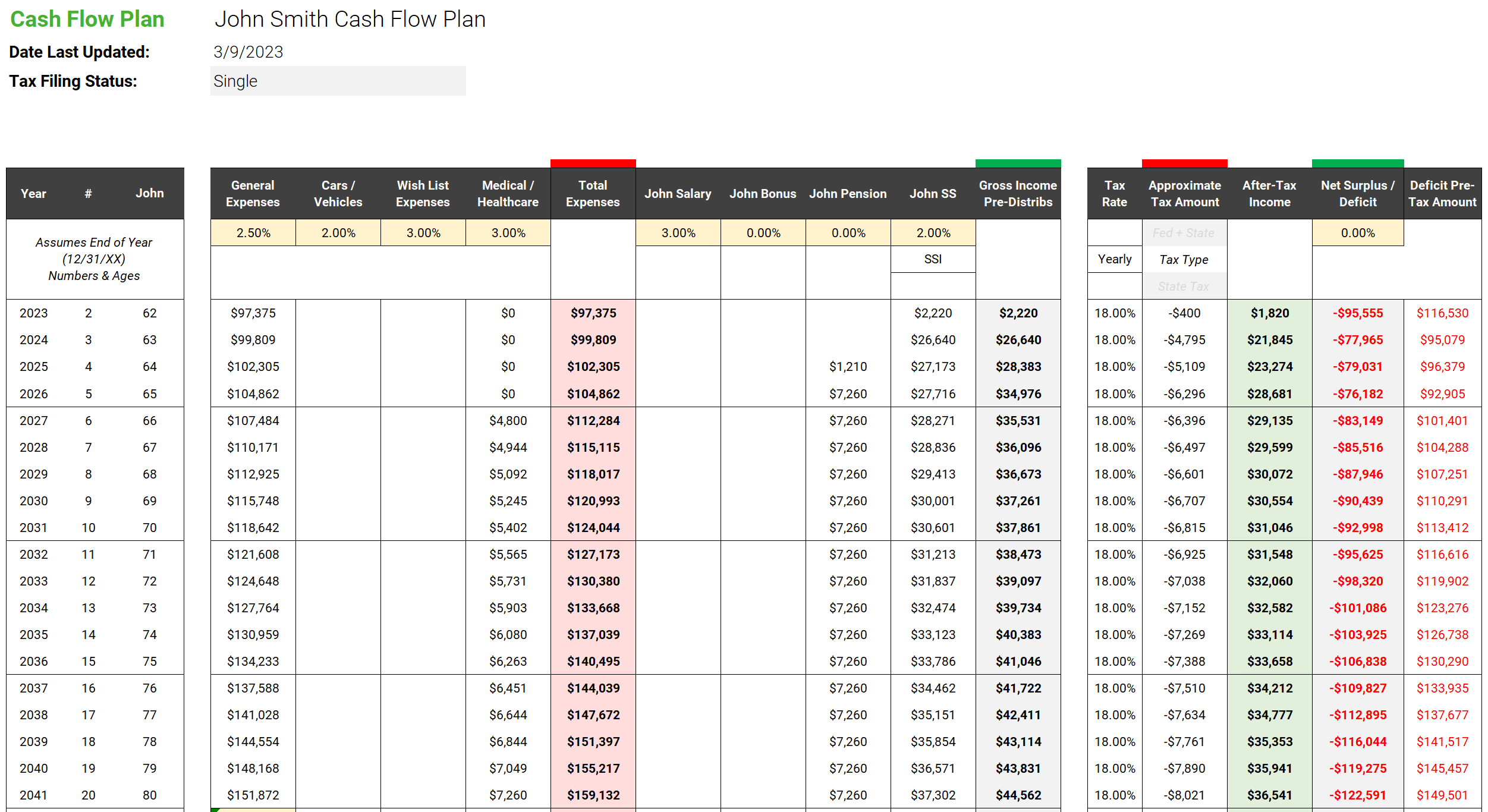Click the Tax Type cell

click(x=1184, y=259)
